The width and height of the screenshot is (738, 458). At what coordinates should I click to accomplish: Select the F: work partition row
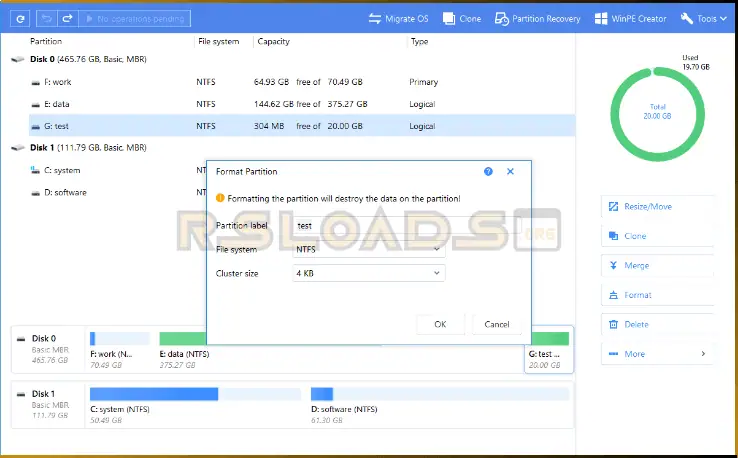(x=302, y=82)
